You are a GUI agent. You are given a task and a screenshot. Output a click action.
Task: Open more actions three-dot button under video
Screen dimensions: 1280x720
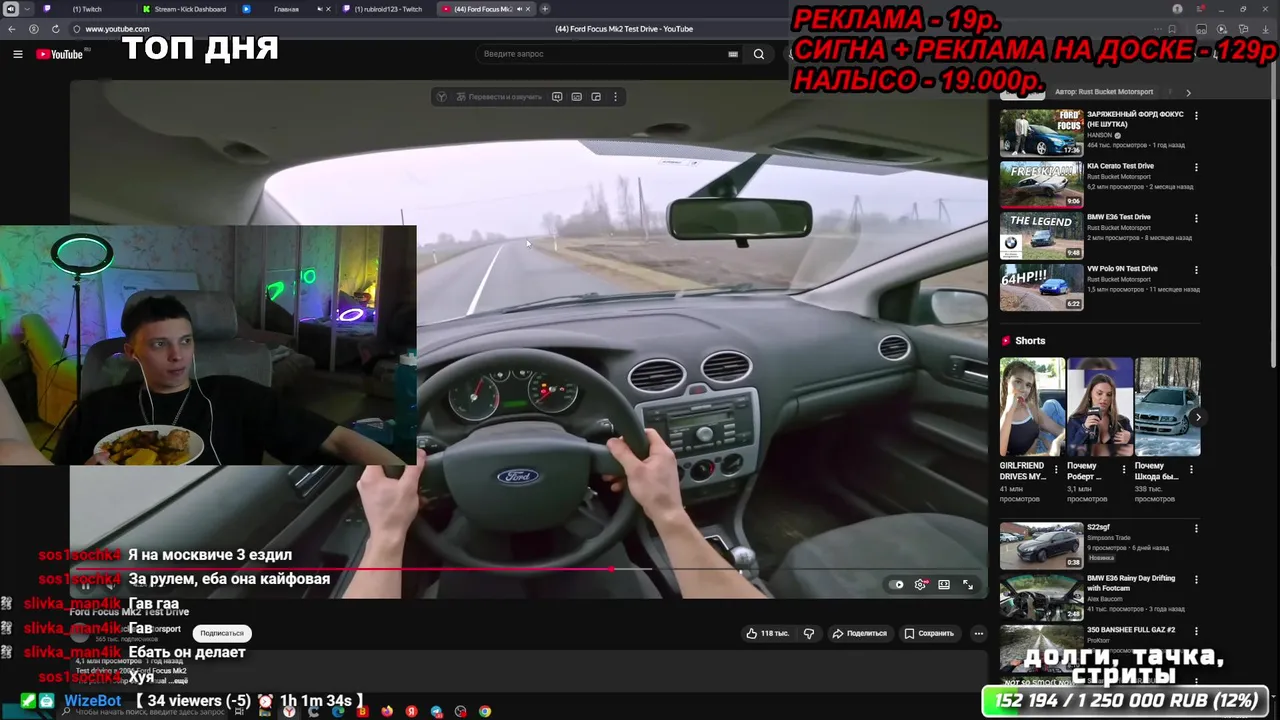[979, 633]
